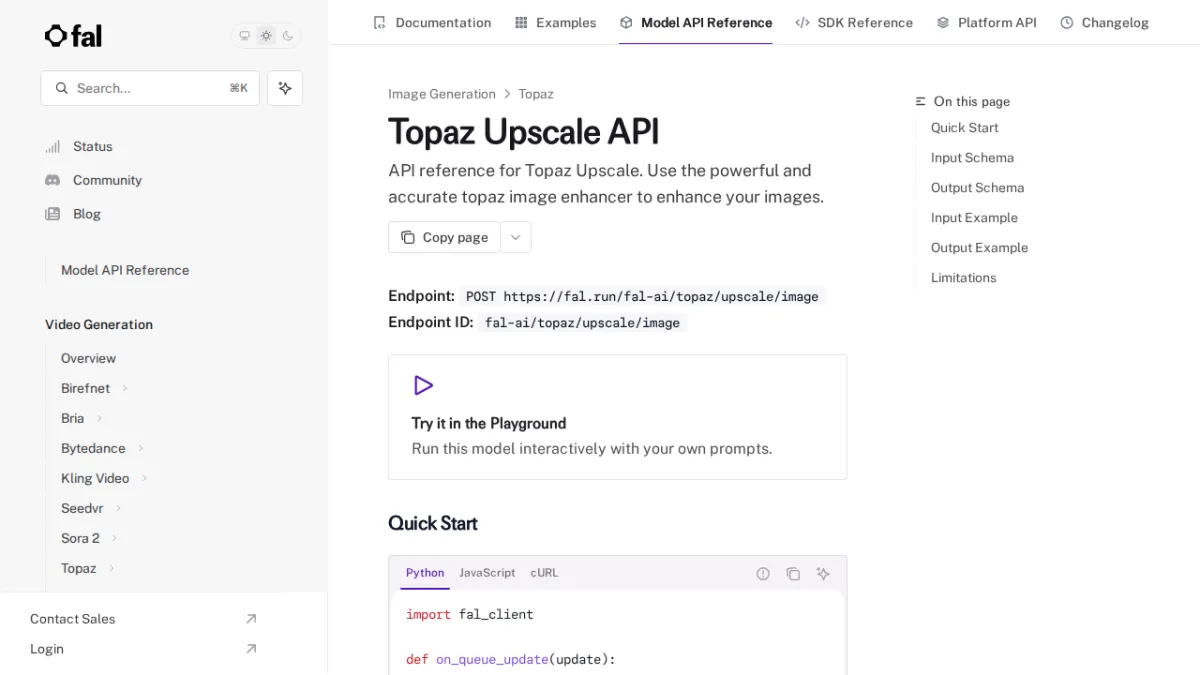Open the AI assistant sparkle button
Screen dimensions: 1200x675
pos(285,88)
